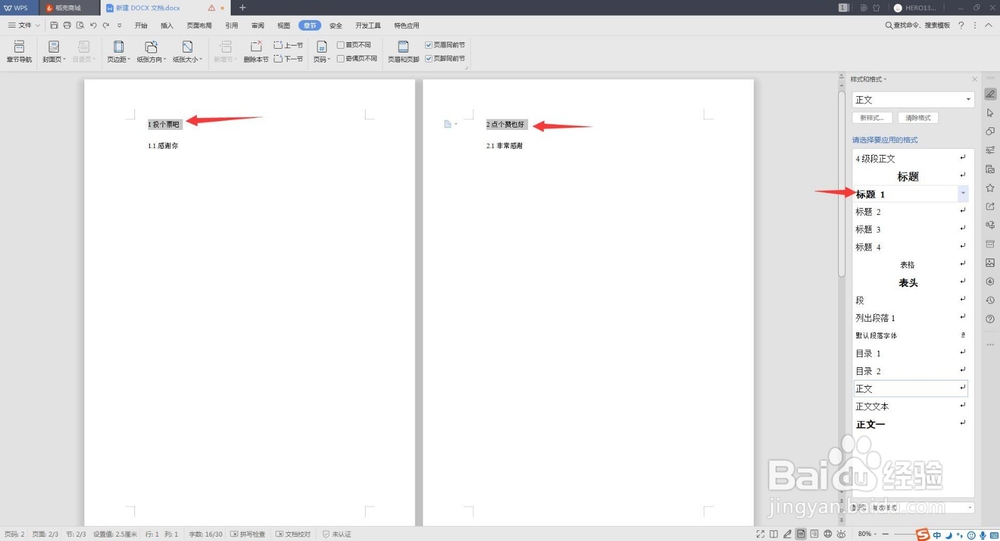Screen dimensions: 1000x541
Task: Click the 查找命令 search box
Action: pyautogui.click(x=917, y=26)
